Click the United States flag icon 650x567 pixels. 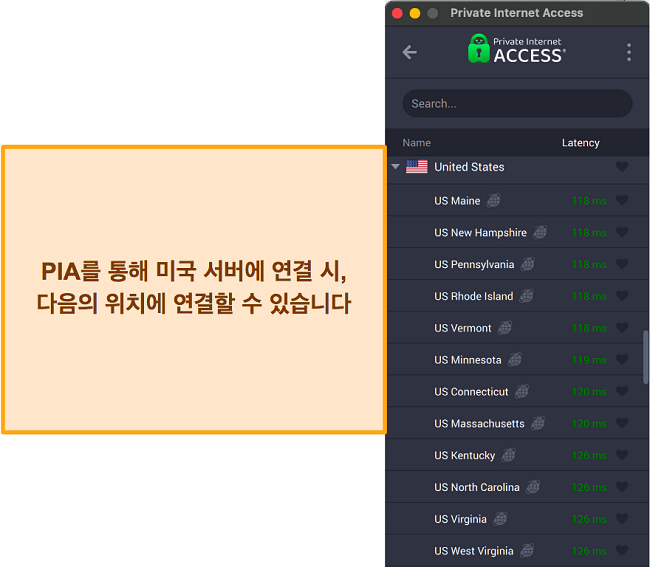416,167
